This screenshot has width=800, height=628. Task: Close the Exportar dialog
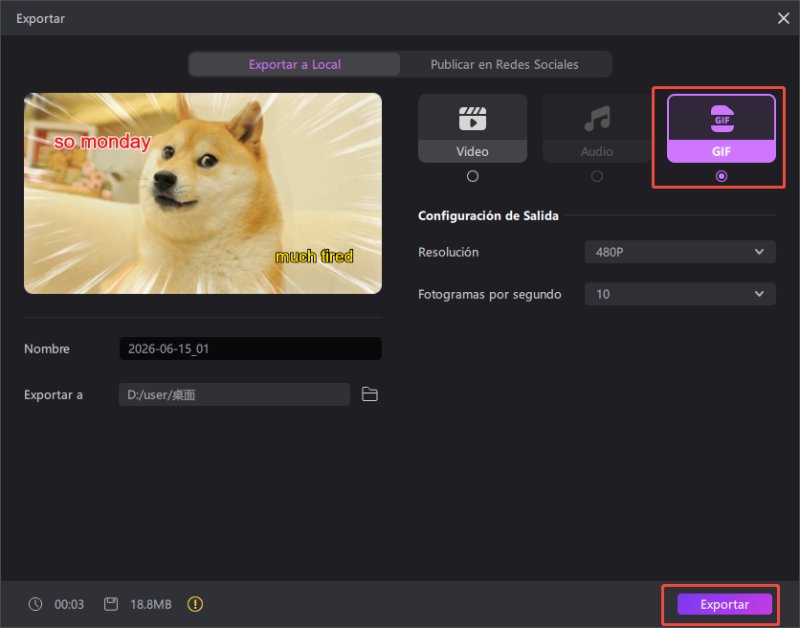pos(783,18)
